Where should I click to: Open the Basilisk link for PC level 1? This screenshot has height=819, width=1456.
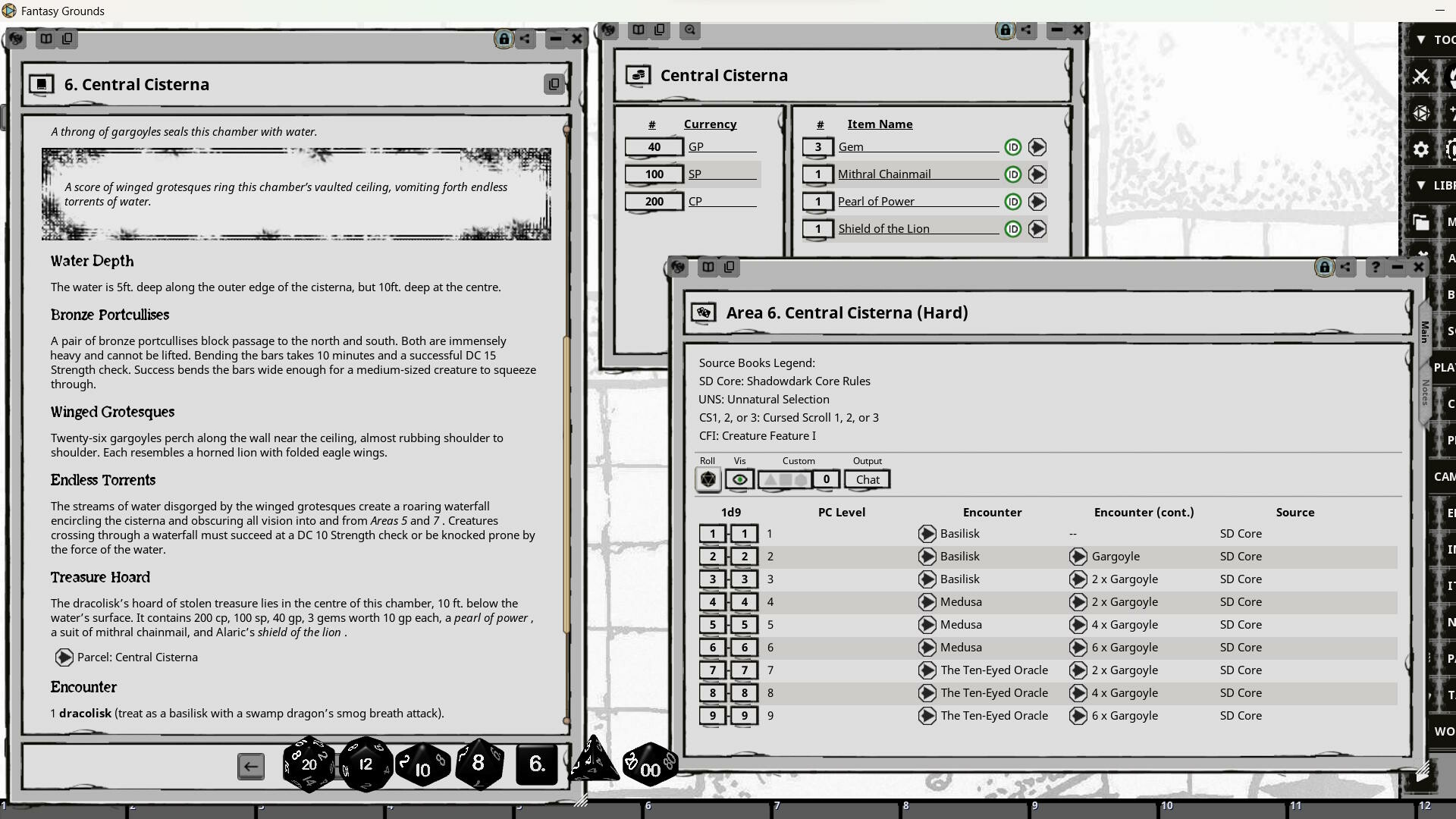927,534
